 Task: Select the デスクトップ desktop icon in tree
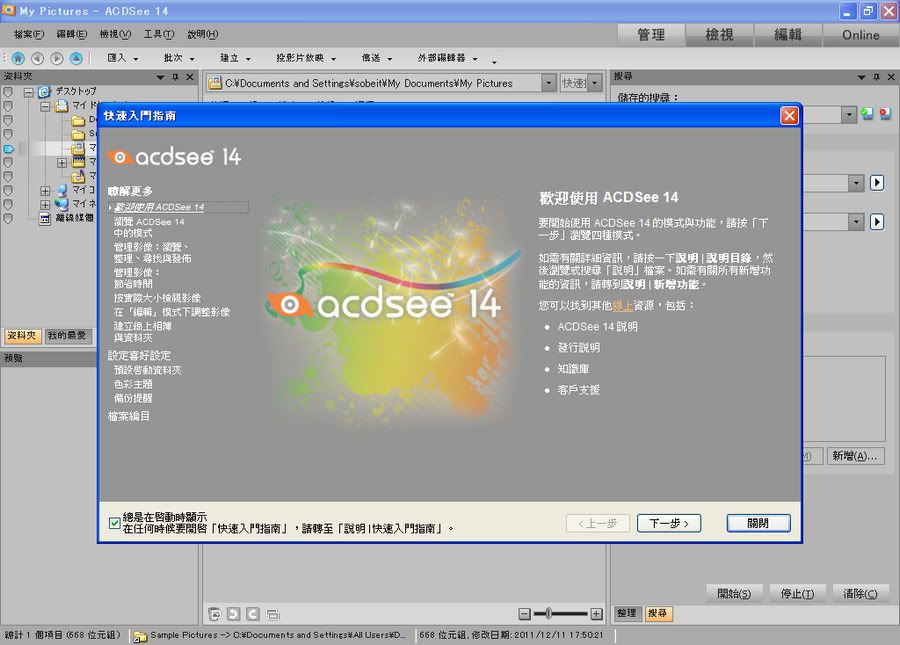(x=44, y=92)
